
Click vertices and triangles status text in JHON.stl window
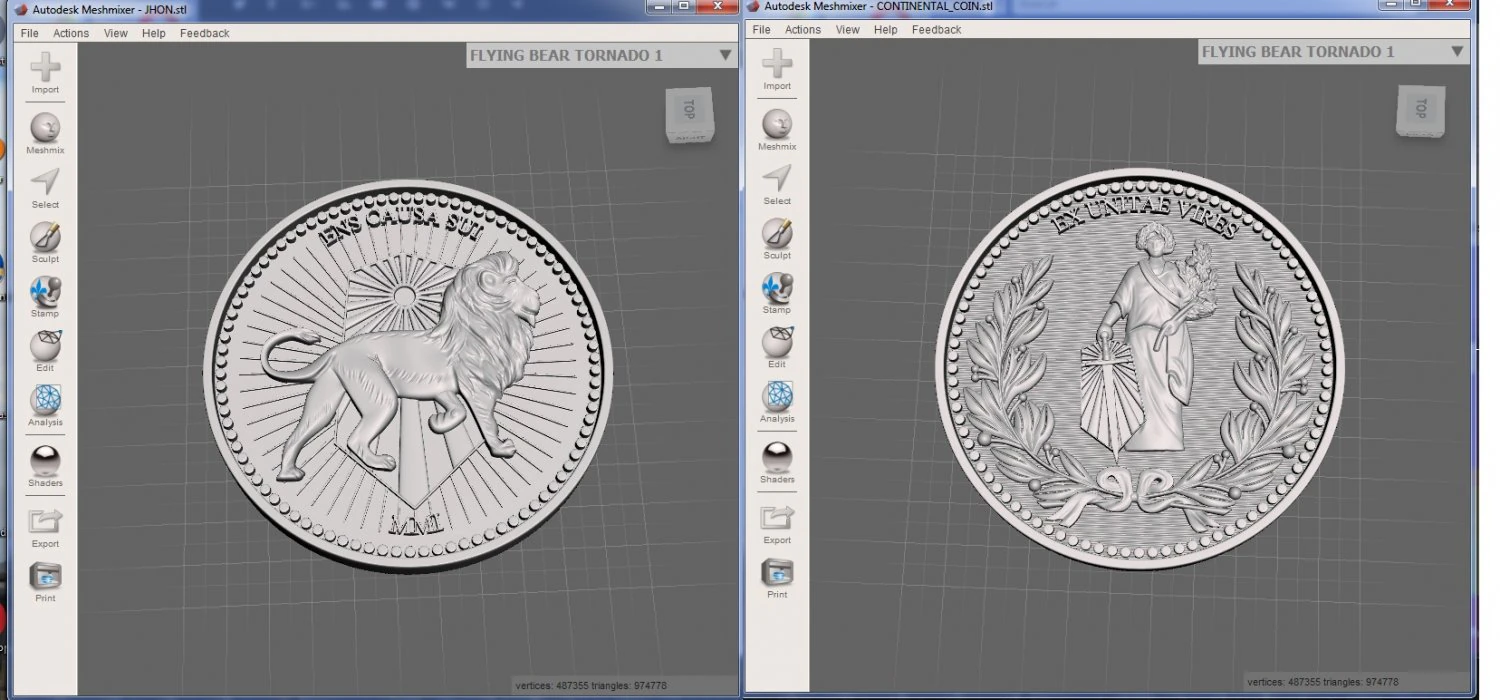point(592,685)
